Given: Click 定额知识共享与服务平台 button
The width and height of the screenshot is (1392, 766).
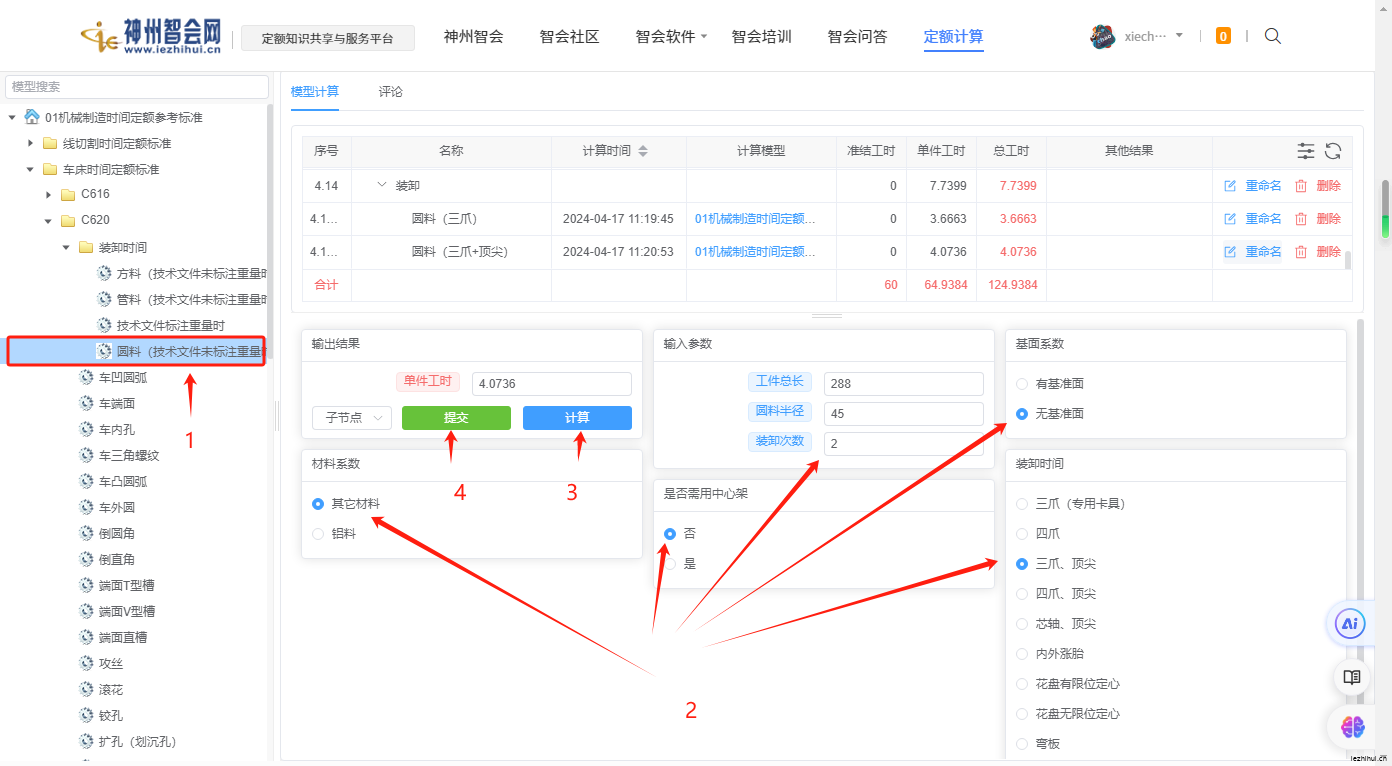Looking at the screenshot, I should [329, 39].
